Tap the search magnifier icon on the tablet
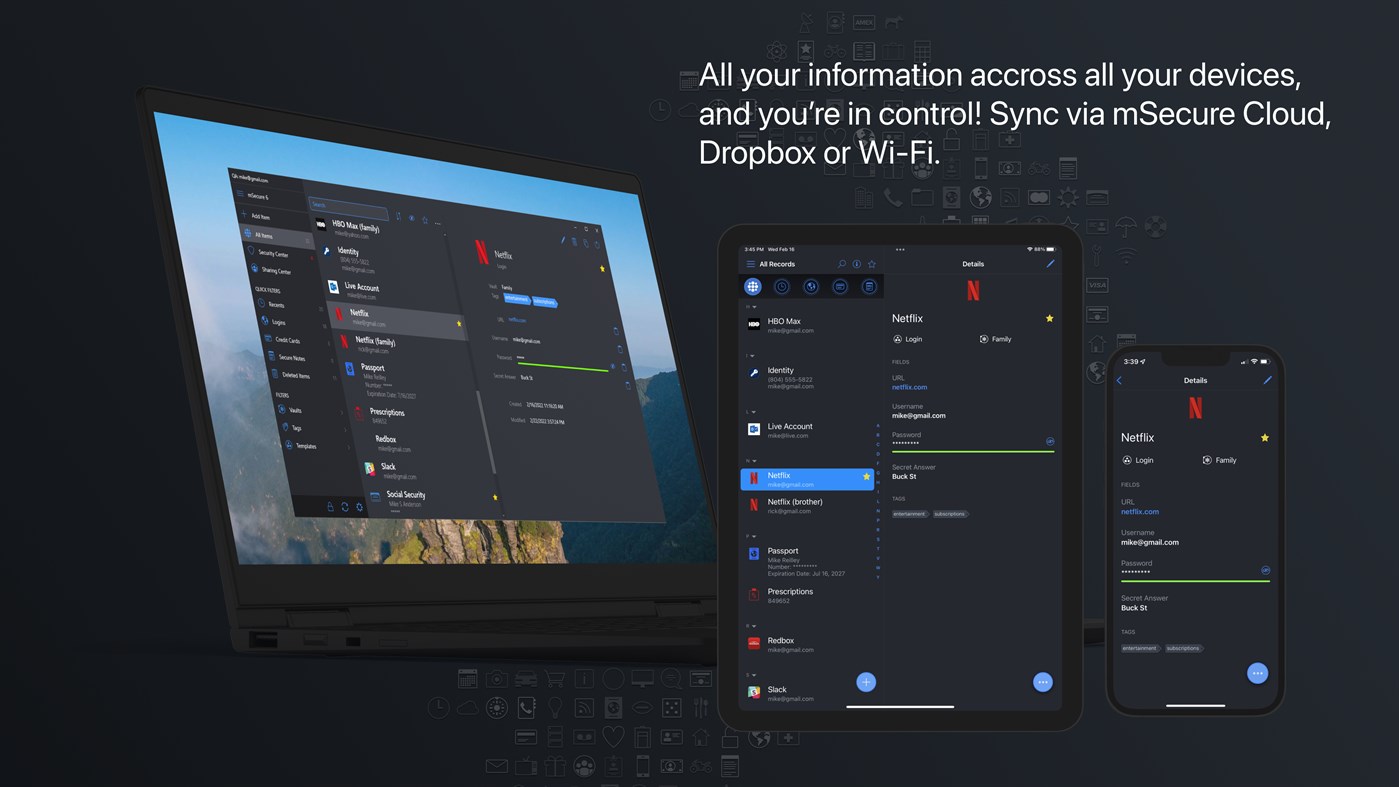 [x=842, y=264]
